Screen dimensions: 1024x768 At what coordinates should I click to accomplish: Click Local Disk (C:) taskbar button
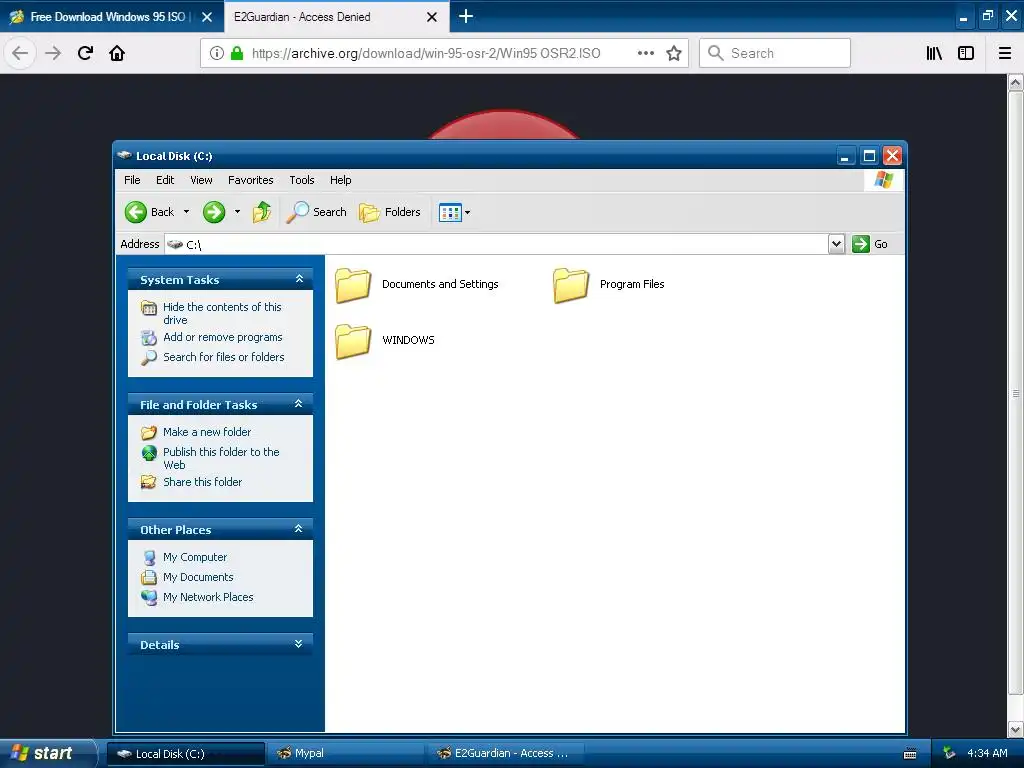coord(185,754)
